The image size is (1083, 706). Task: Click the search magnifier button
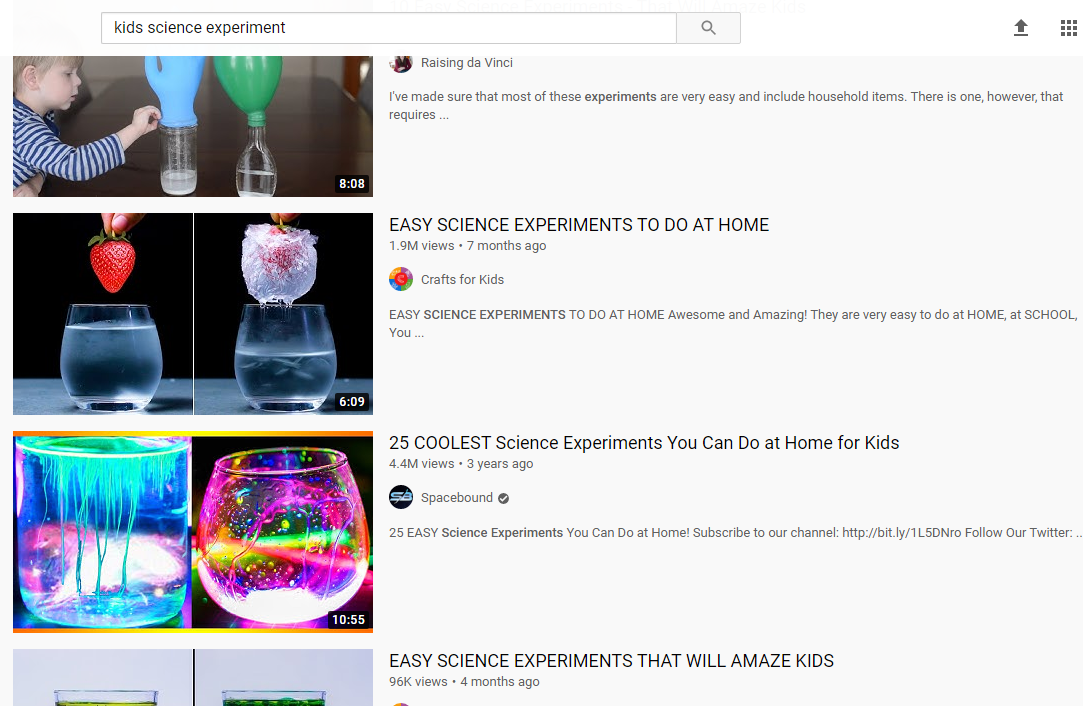(x=708, y=28)
